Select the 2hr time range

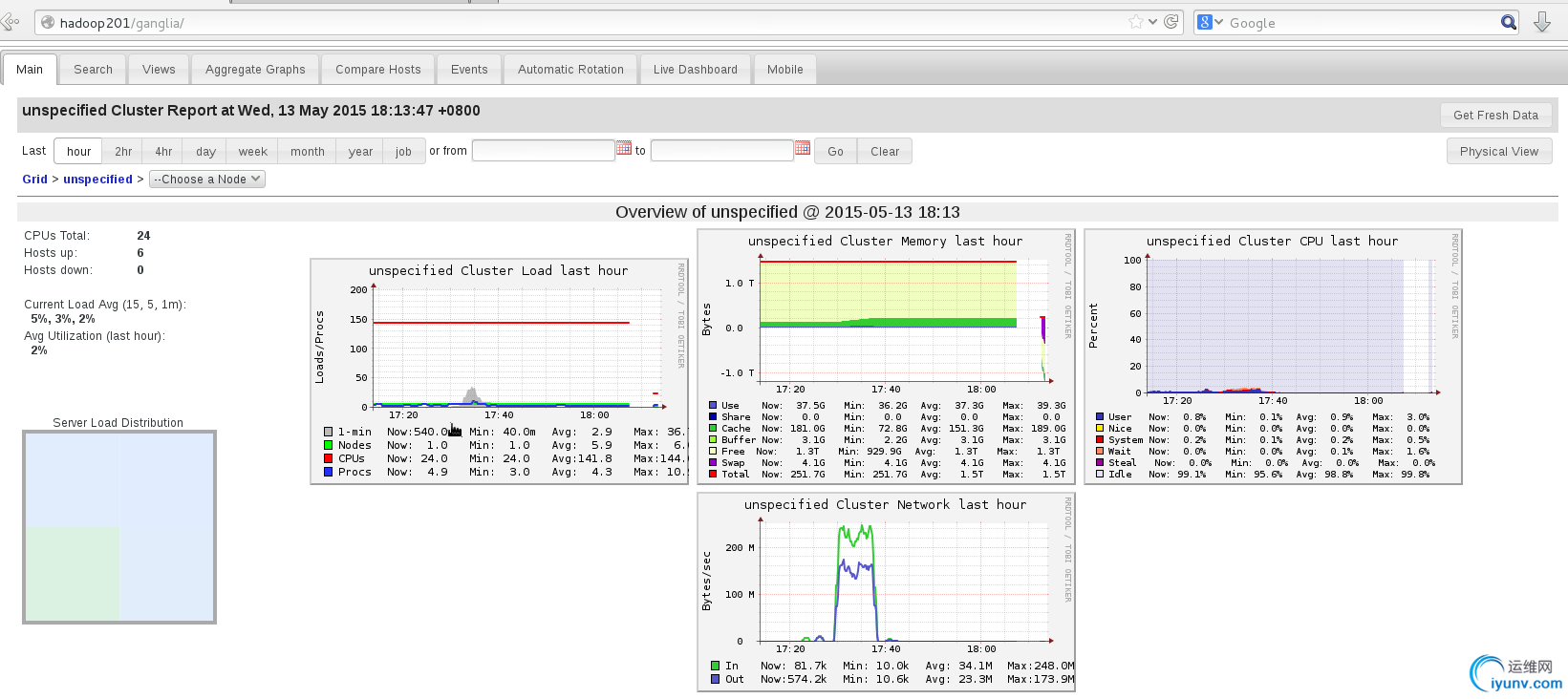click(123, 151)
